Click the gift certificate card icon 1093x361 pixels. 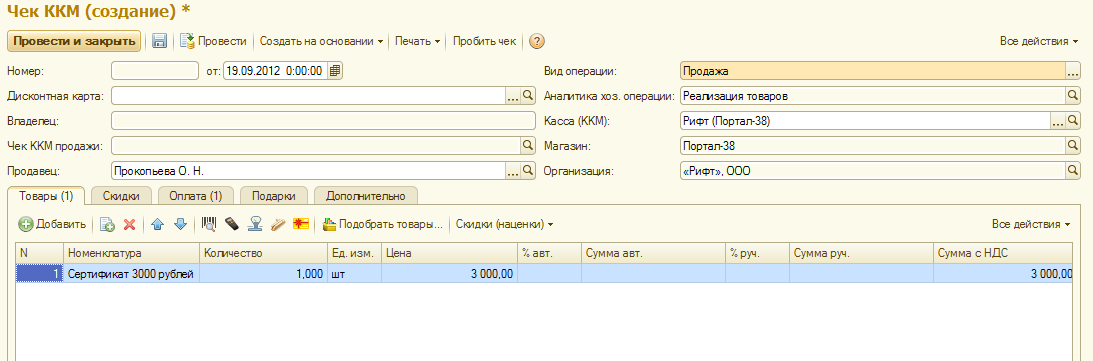click(x=301, y=224)
